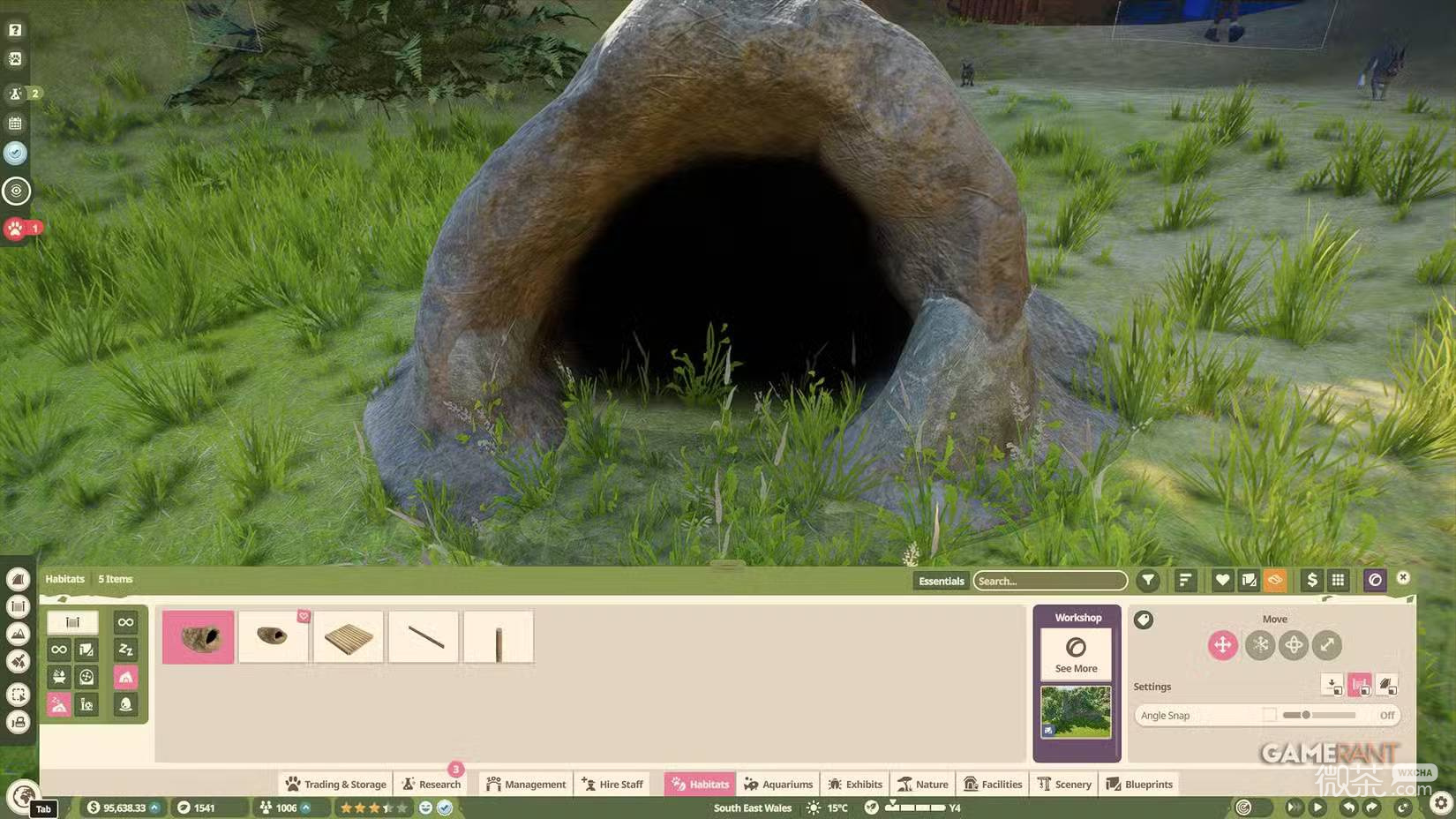Viewport: 1456px width, 819px height.
Task: Switch to the Aquariums tab
Action: (778, 784)
